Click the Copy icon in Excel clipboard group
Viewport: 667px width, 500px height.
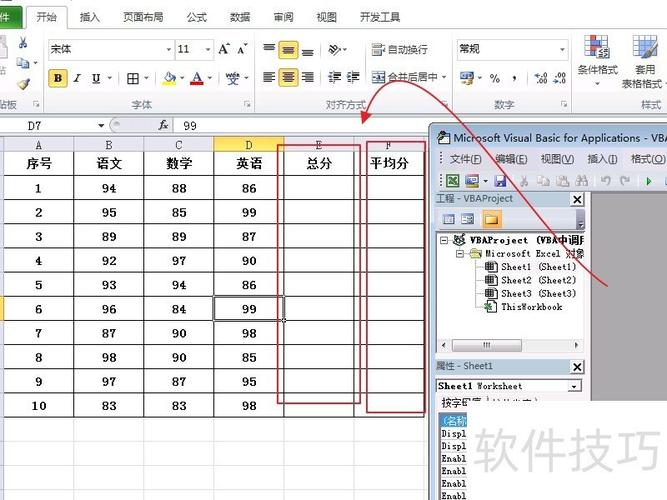[23, 63]
